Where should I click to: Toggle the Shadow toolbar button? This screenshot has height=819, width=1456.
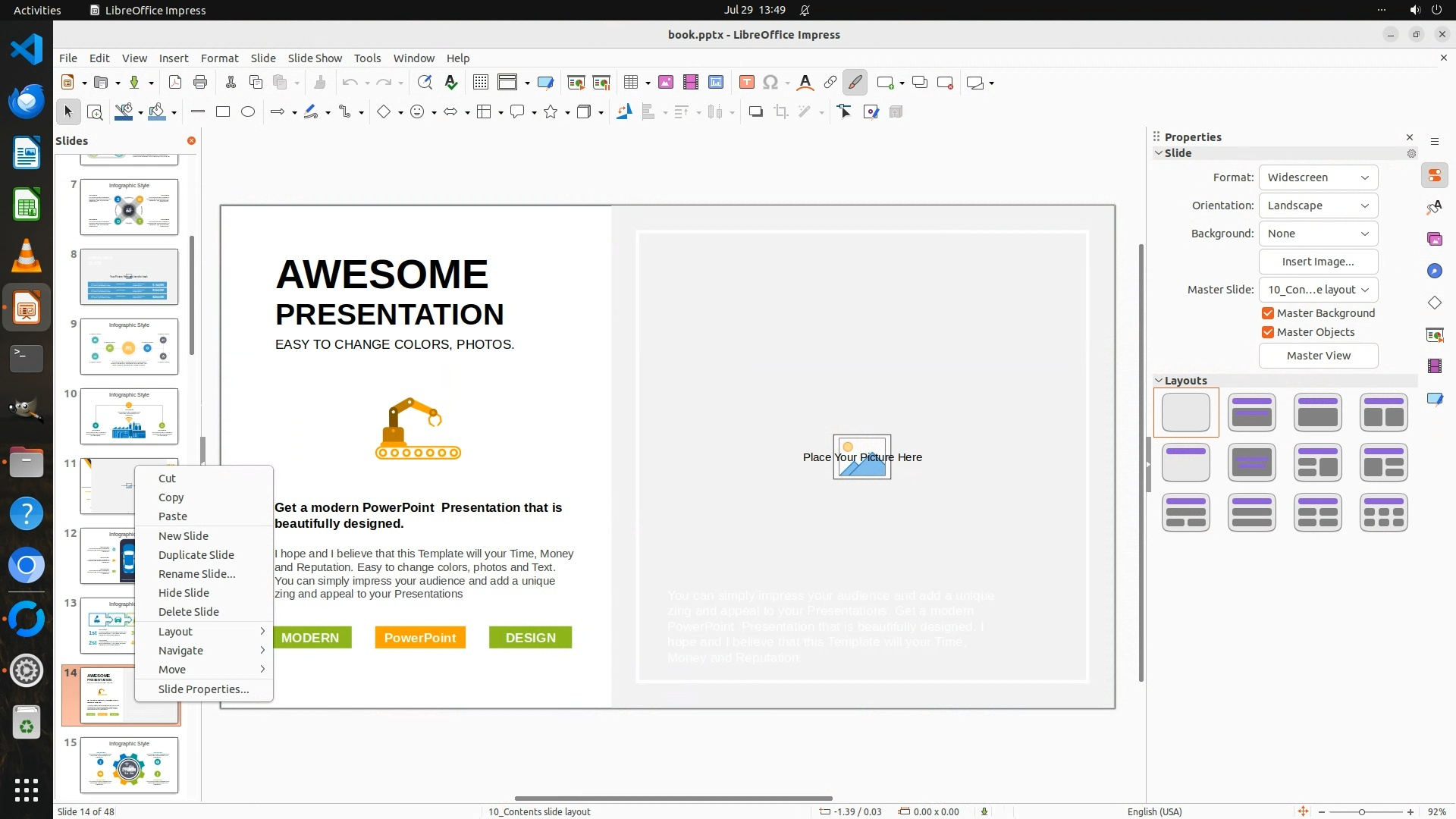(x=755, y=112)
